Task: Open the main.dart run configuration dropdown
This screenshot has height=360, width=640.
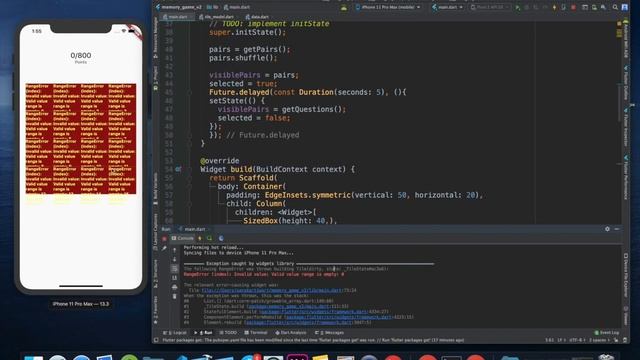Action: (447, 7)
